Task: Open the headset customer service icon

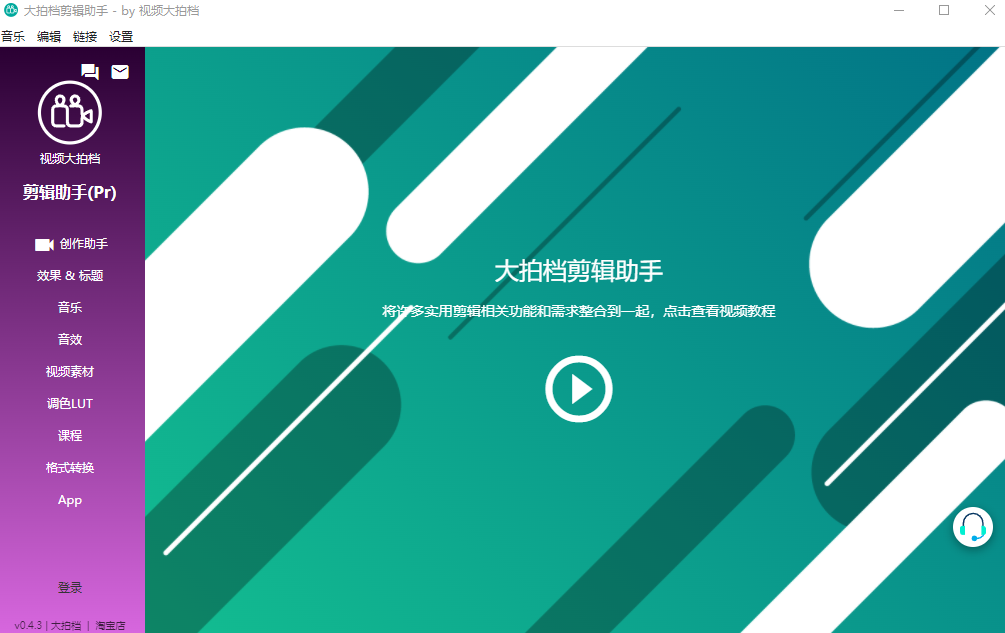Action: (972, 527)
